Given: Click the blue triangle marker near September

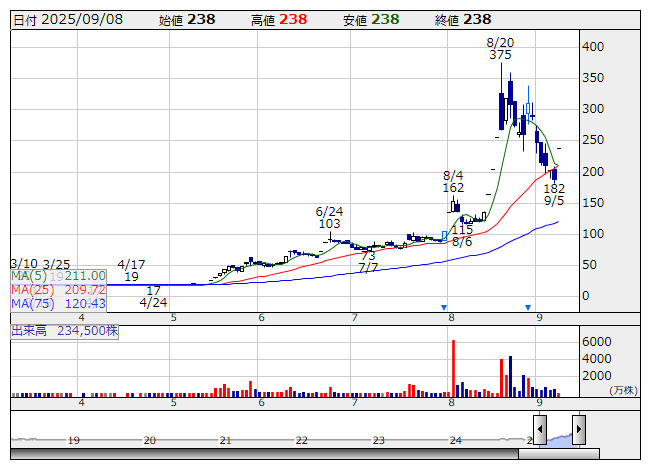Looking at the screenshot, I should (x=527, y=307).
